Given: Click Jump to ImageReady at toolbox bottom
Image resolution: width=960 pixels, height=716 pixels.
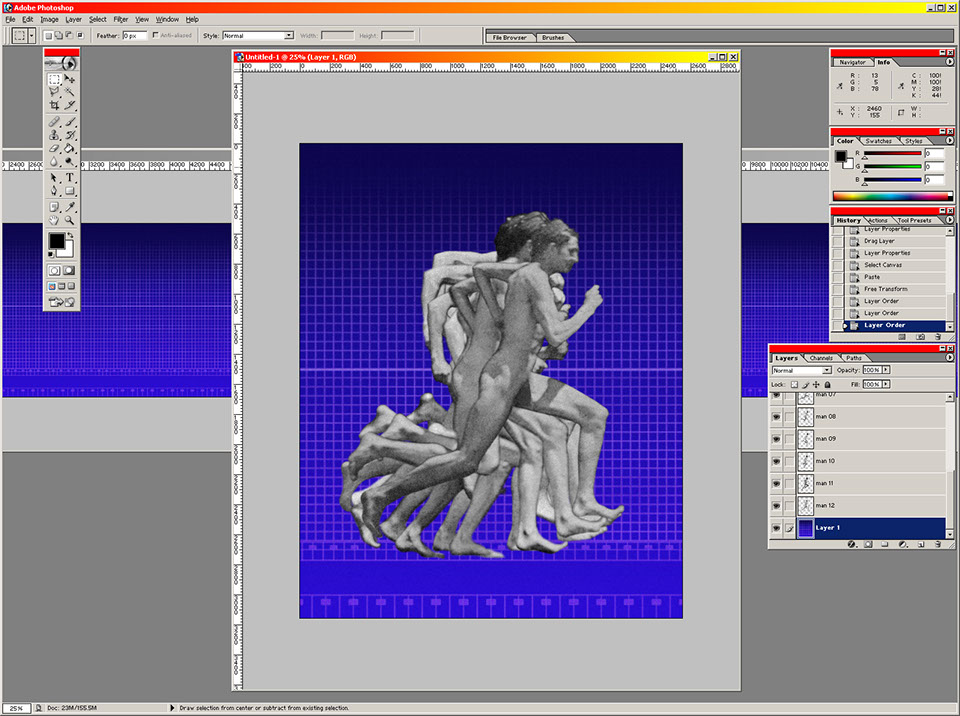Looking at the screenshot, I should click(62, 302).
